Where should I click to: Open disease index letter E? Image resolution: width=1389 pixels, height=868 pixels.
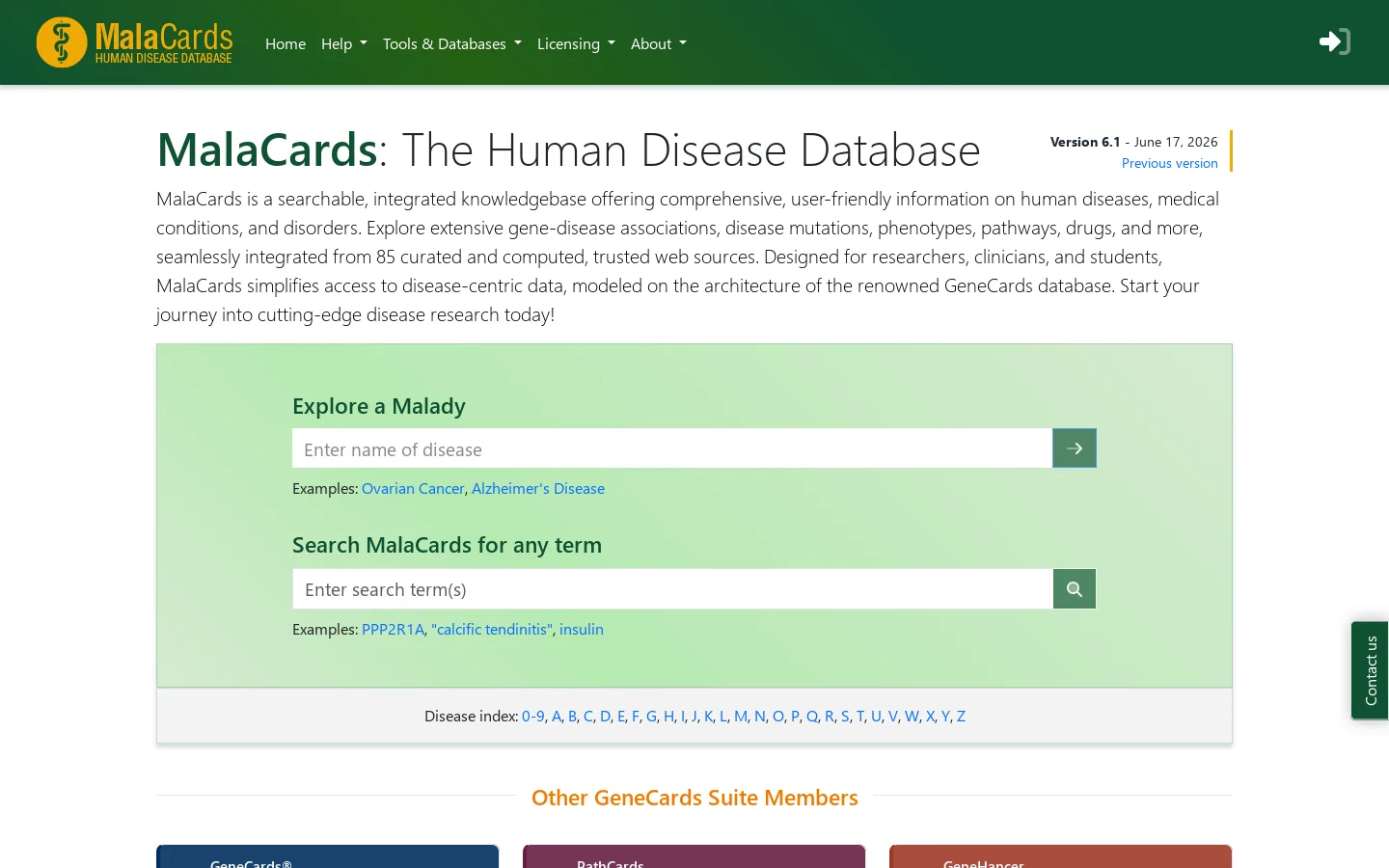621,716
